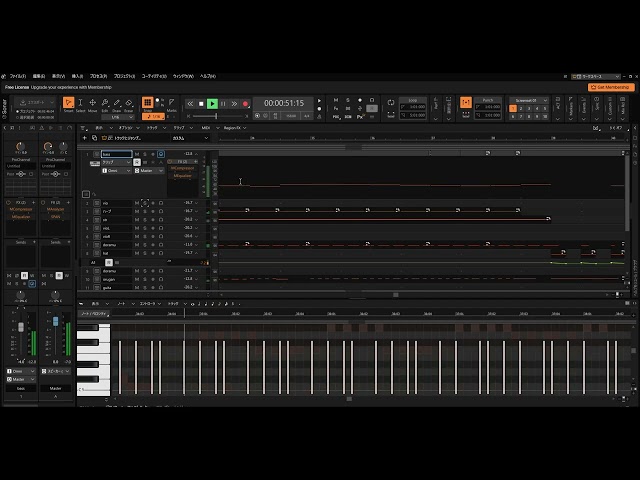Choose the Erase tool
The width and height of the screenshot is (640, 480).
coord(130,103)
